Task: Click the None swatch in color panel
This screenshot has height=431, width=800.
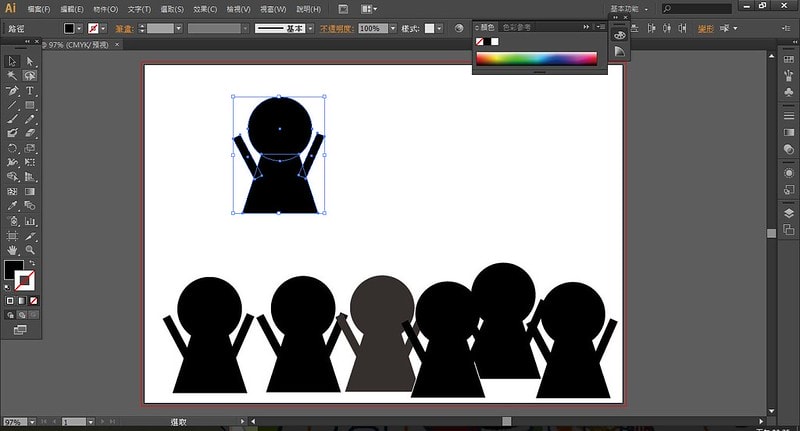Action: pos(481,42)
